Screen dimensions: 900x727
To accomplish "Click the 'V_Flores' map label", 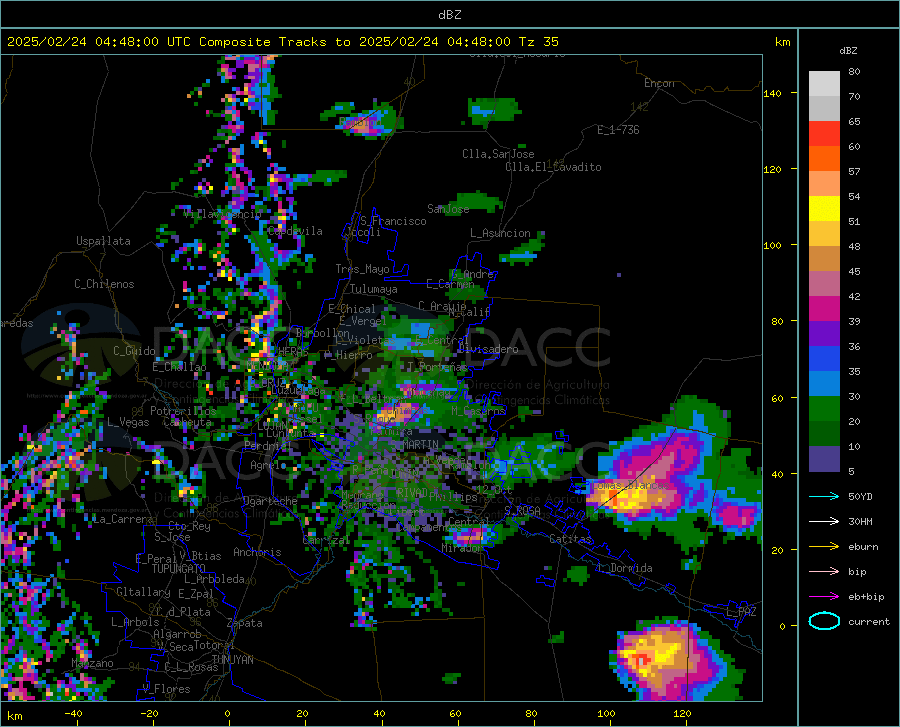I will click(x=166, y=689).
